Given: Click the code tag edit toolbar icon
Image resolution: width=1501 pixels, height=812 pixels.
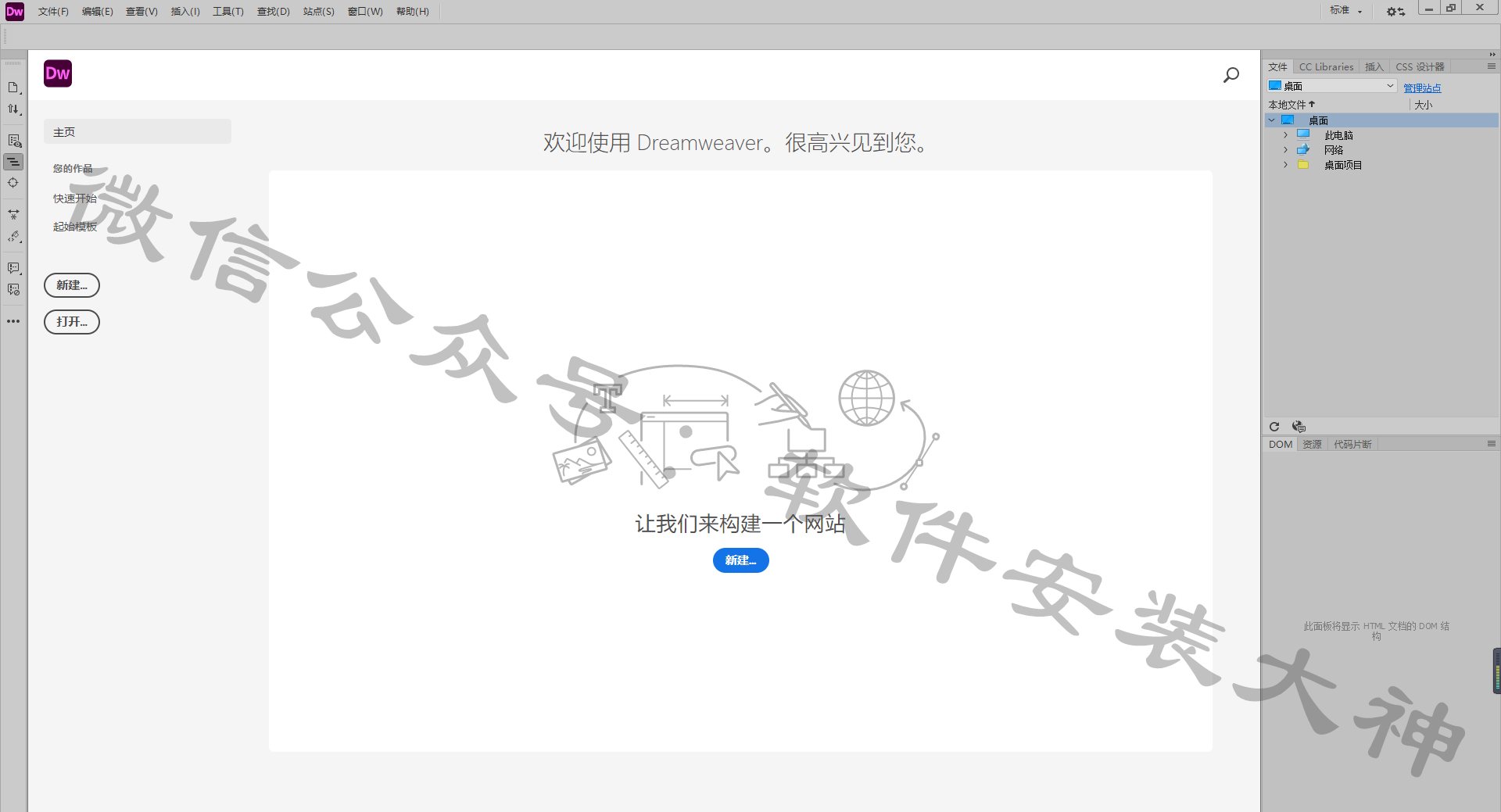Looking at the screenshot, I should (13, 236).
